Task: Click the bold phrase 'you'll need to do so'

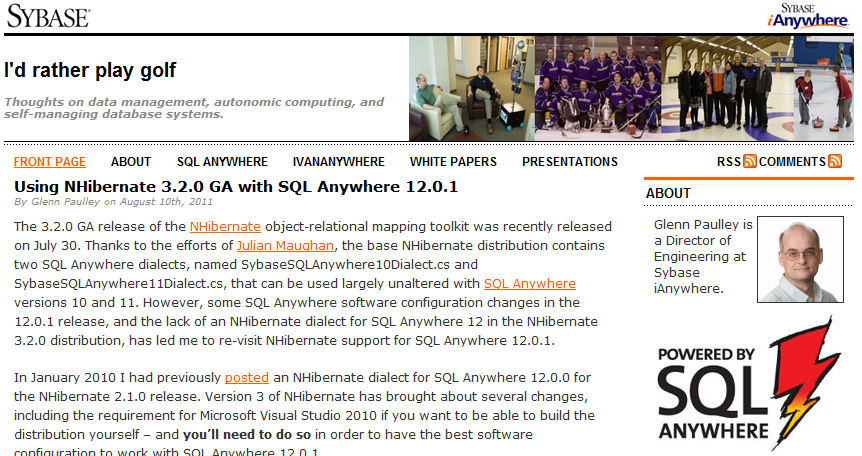Action: (x=247, y=435)
